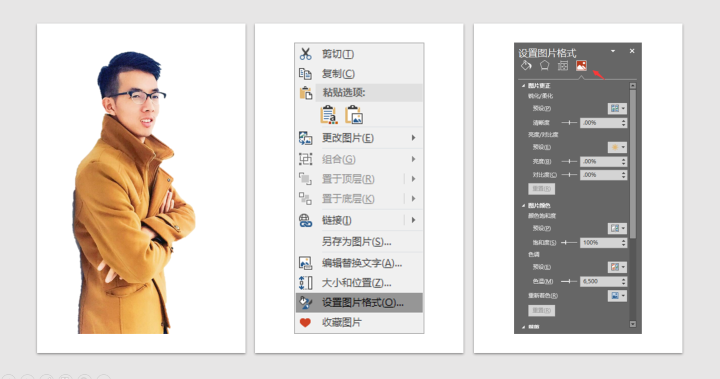Expand the 置于底层 submenu arrow

tap(413, 198)
